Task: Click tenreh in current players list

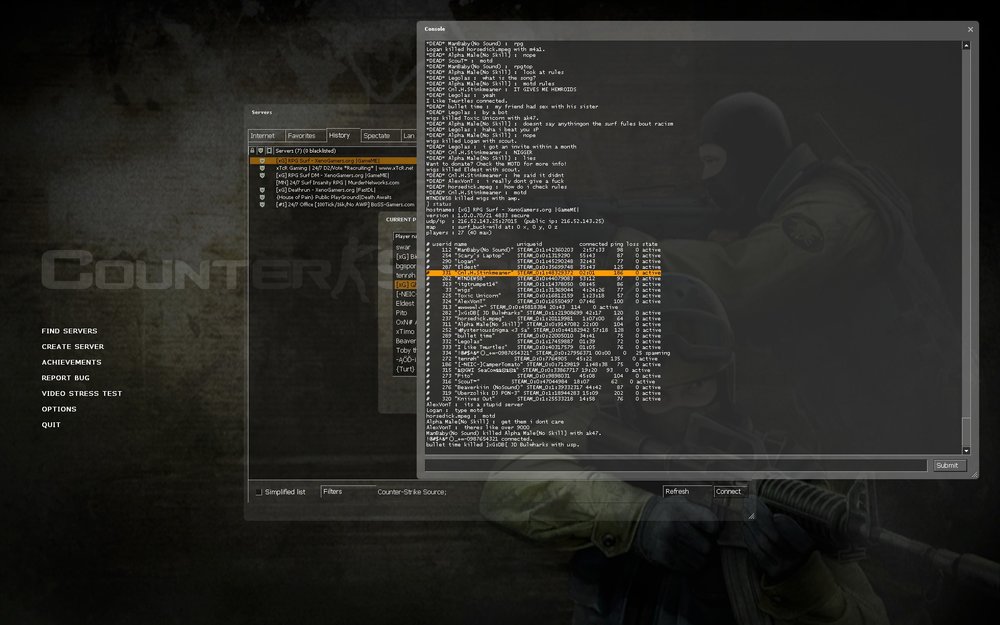Action: point(405,276)
